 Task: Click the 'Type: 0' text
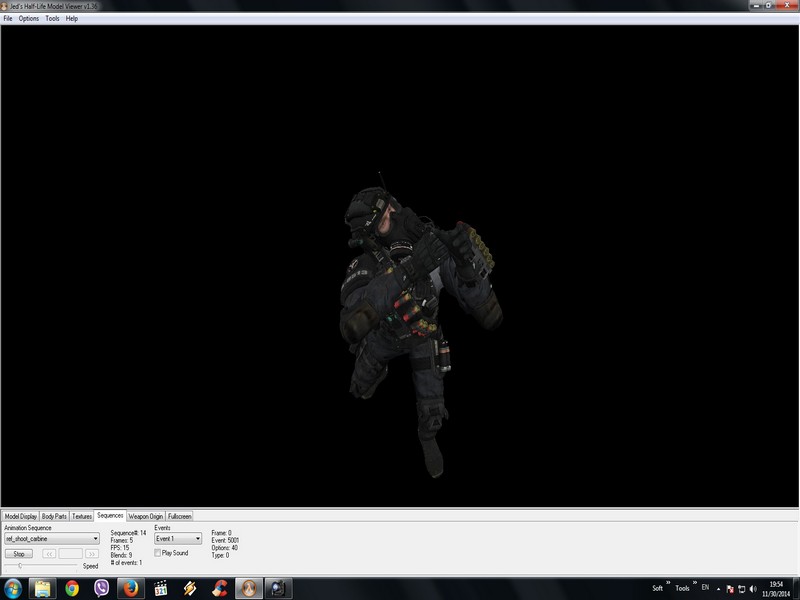pyautogui.click(x=220, y=555)
